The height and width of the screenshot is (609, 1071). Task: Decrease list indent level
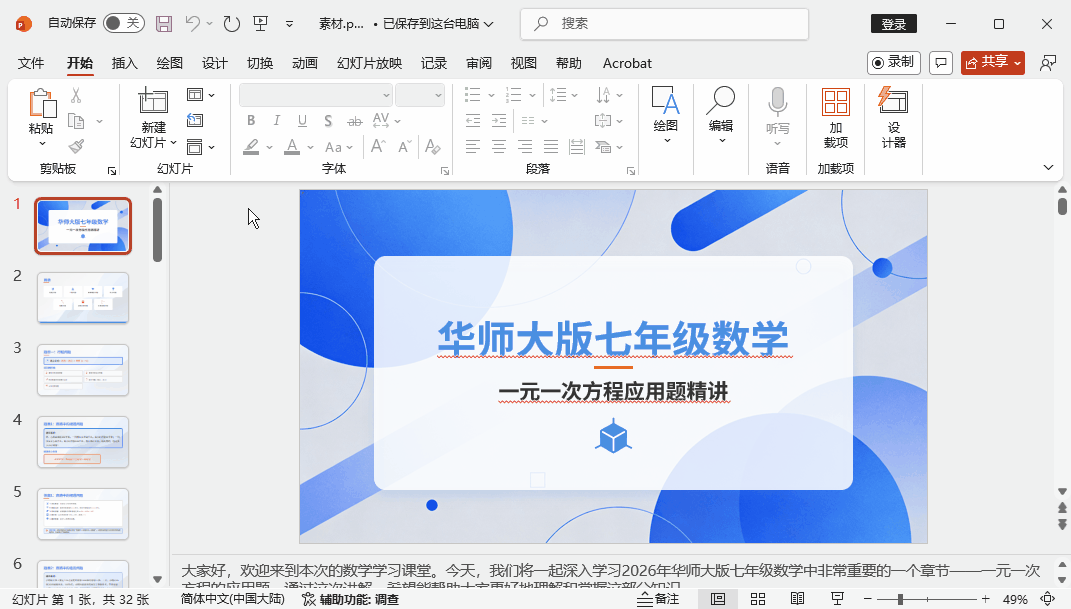473,121
